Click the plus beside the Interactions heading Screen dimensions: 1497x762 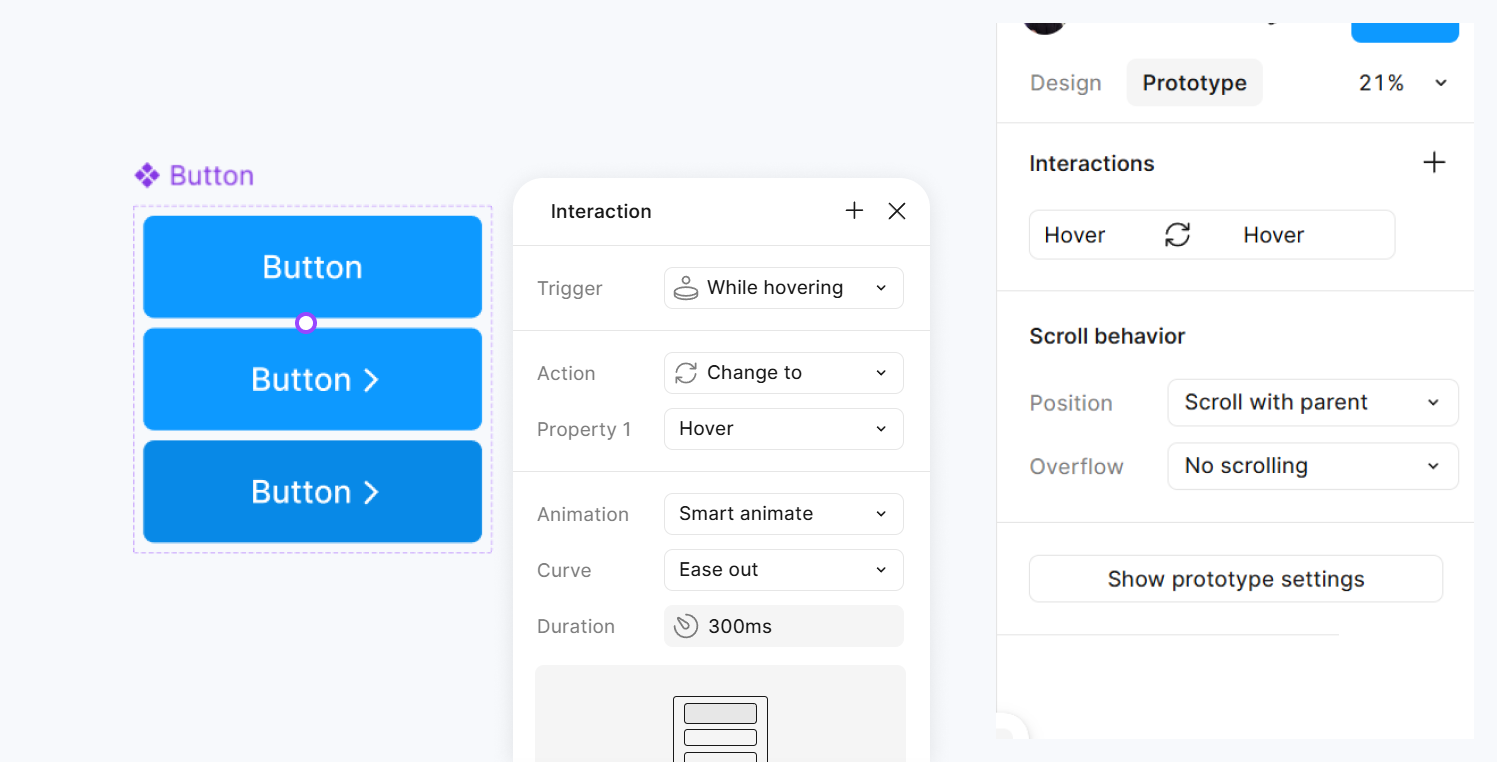[x=1434, y=162]
